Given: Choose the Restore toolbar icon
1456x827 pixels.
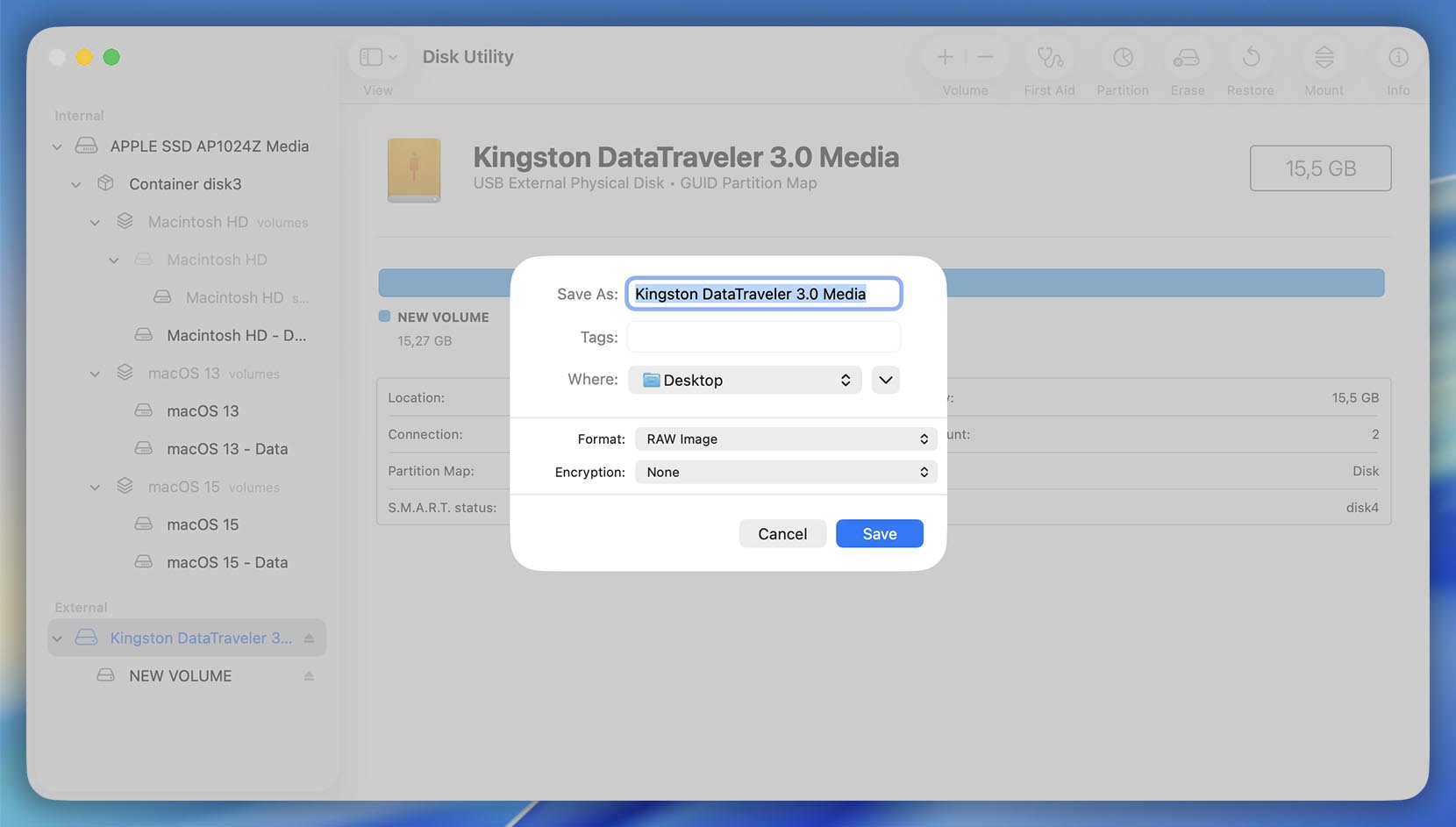Looking at the screenshot, I should point(1251,58).
